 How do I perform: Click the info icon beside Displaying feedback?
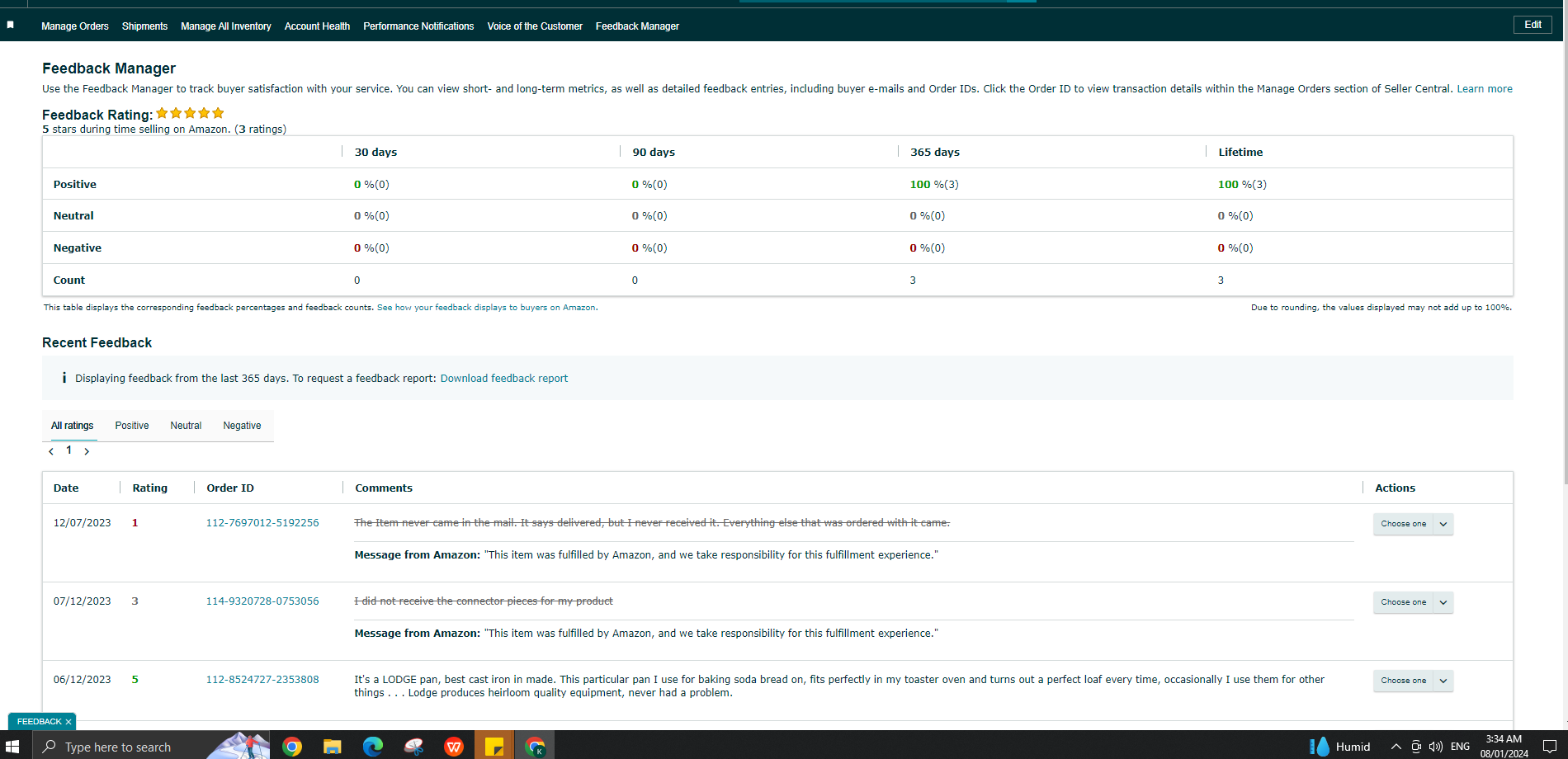point(64,378)
